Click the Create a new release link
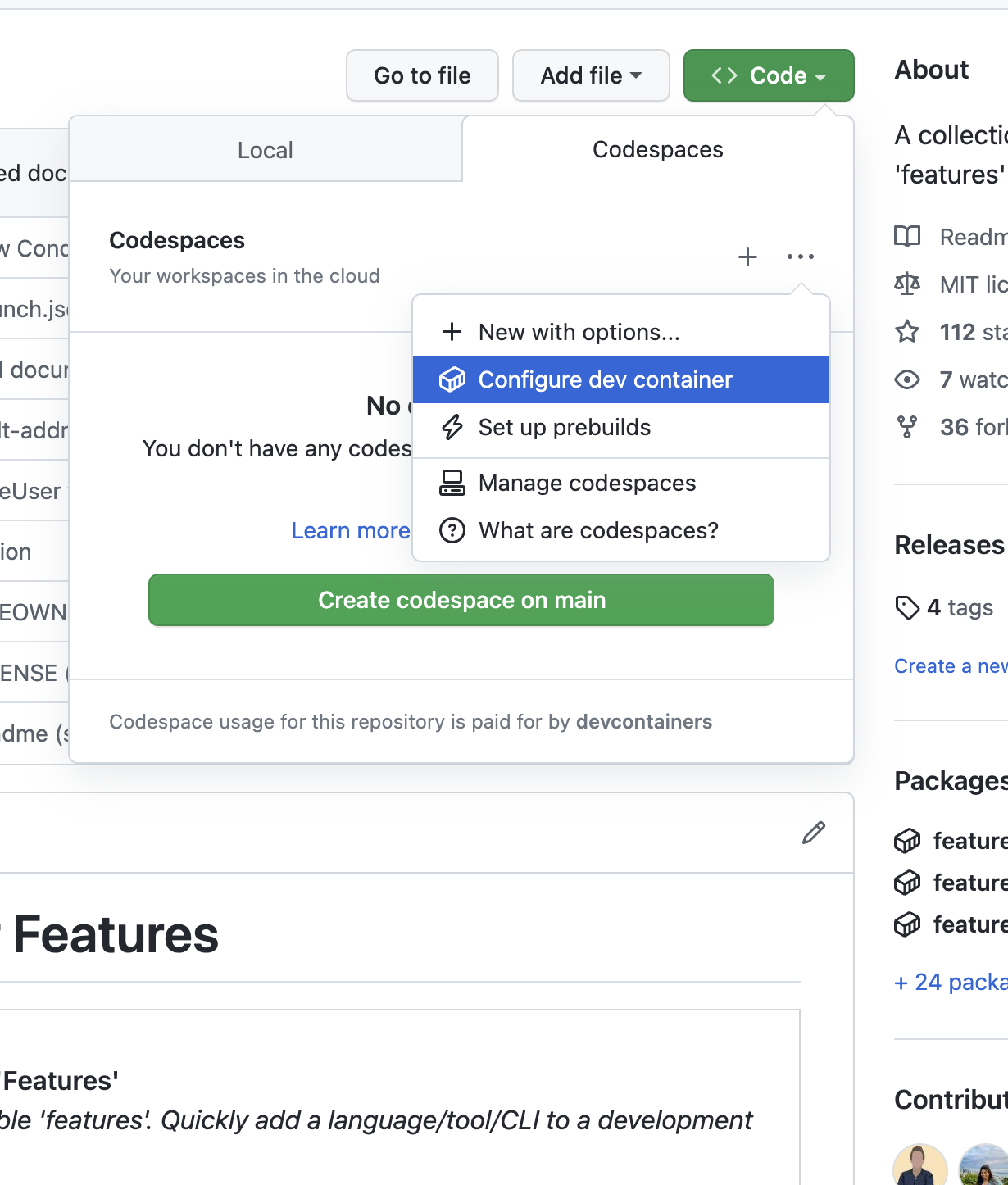Screen dimensions: 1008x1185 (951, 666)
